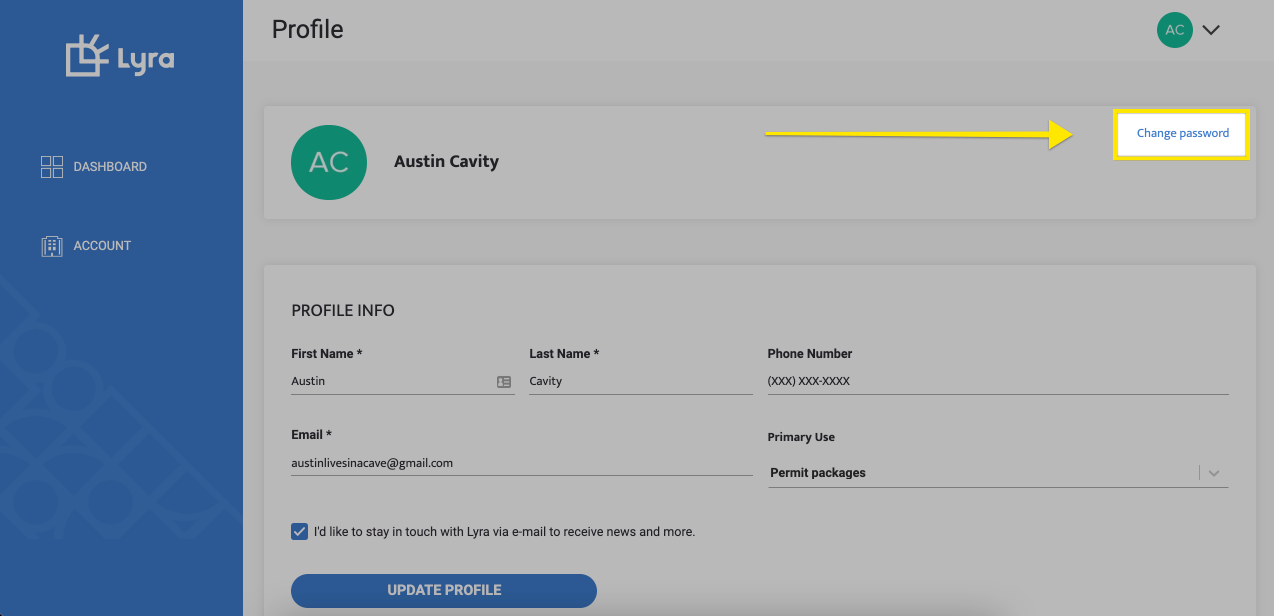Click the Primary Use label
Image resolution: width=1274 pixels, height=616 pixels.
coord(801,437)
